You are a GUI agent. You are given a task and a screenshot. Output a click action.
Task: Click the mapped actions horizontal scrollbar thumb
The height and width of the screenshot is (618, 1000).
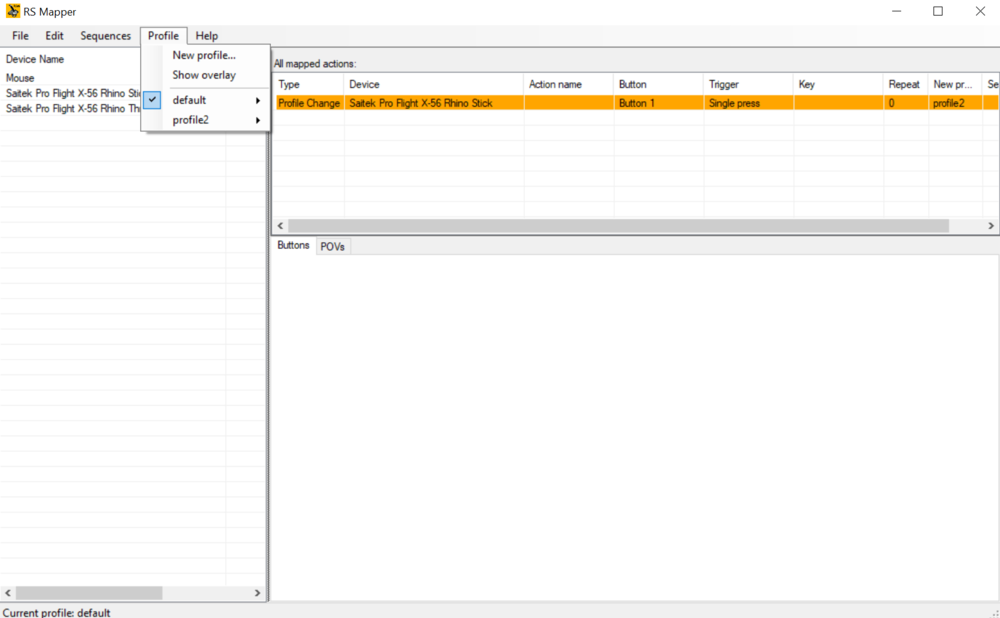pyautogui.click(x=619, y=226)
